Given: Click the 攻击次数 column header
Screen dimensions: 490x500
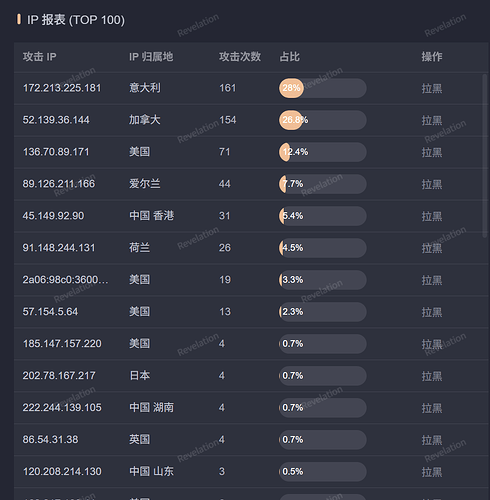Looking at the screenshot, I should tap(240, 57).
